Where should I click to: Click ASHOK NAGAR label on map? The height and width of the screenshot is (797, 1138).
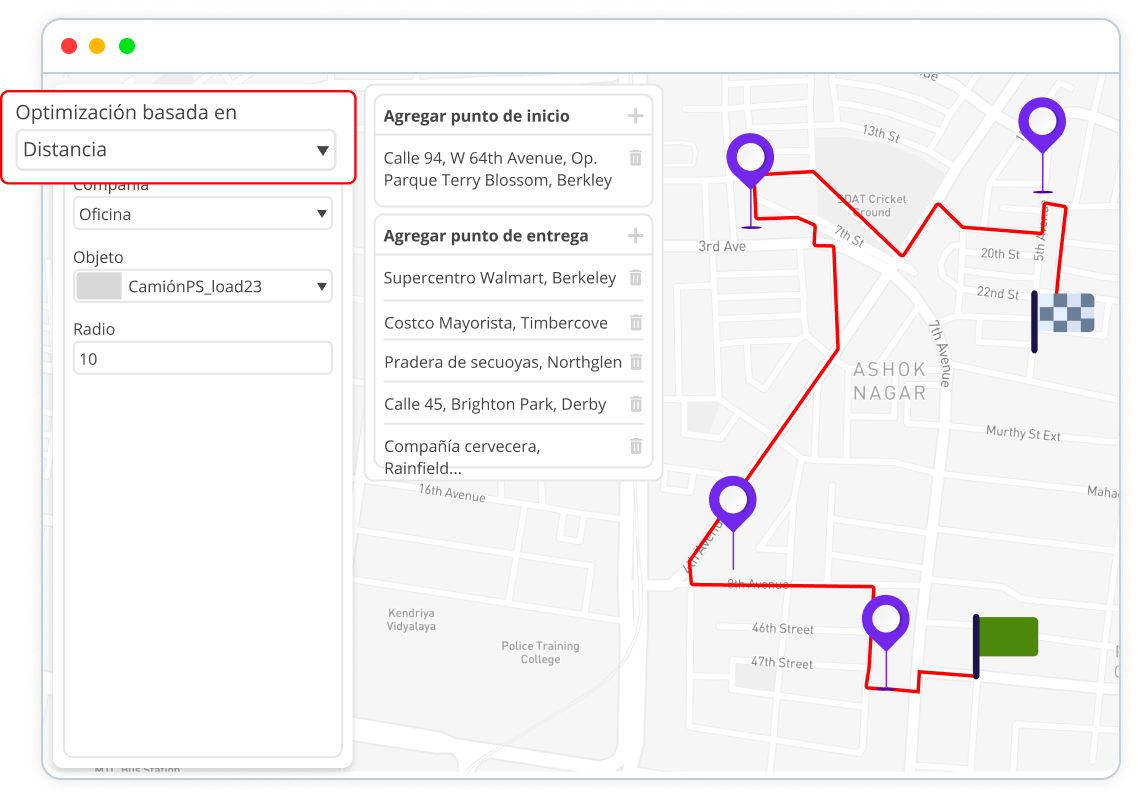[x=890, y=381]
